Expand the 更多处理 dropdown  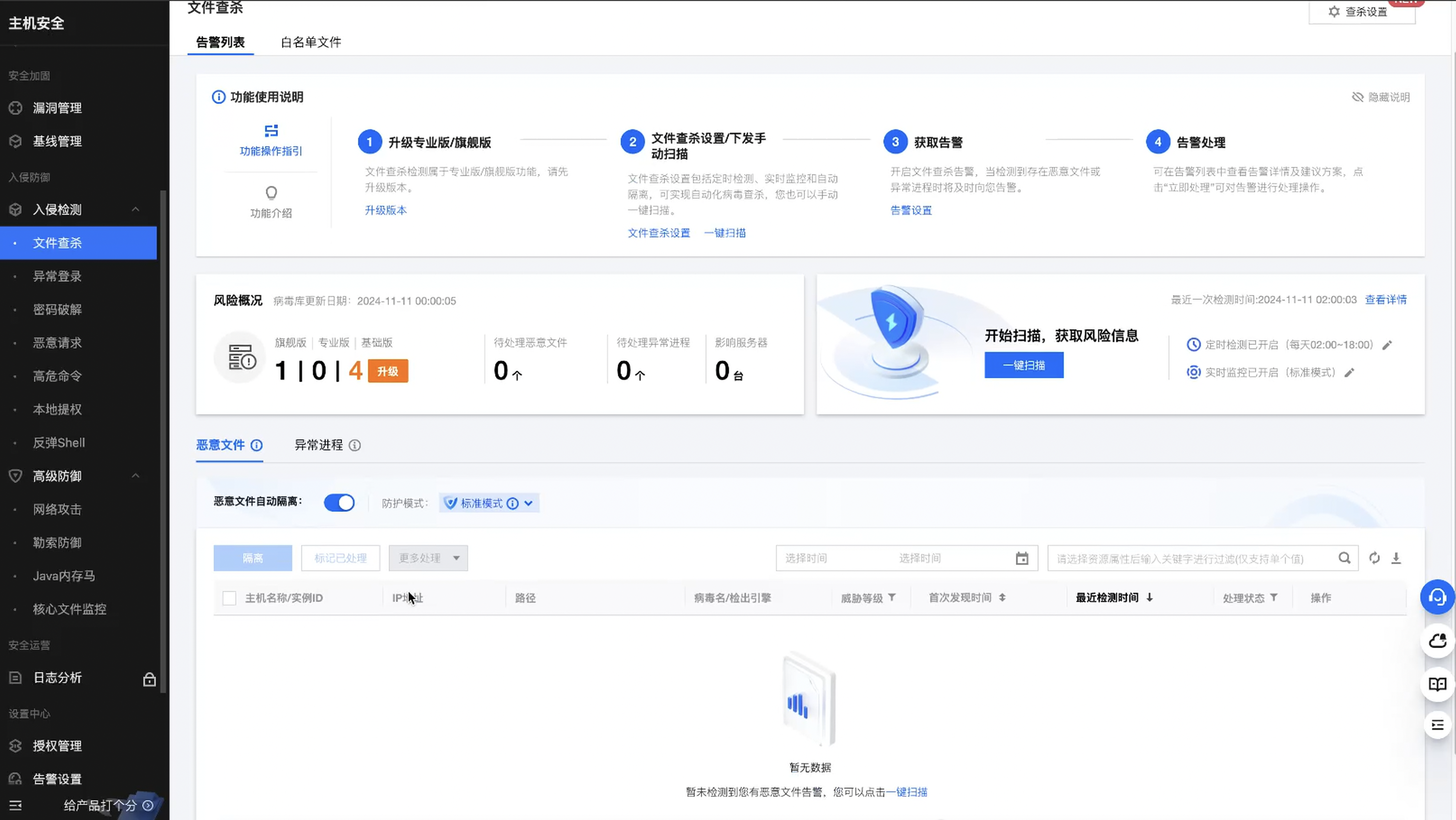point(428,558)
